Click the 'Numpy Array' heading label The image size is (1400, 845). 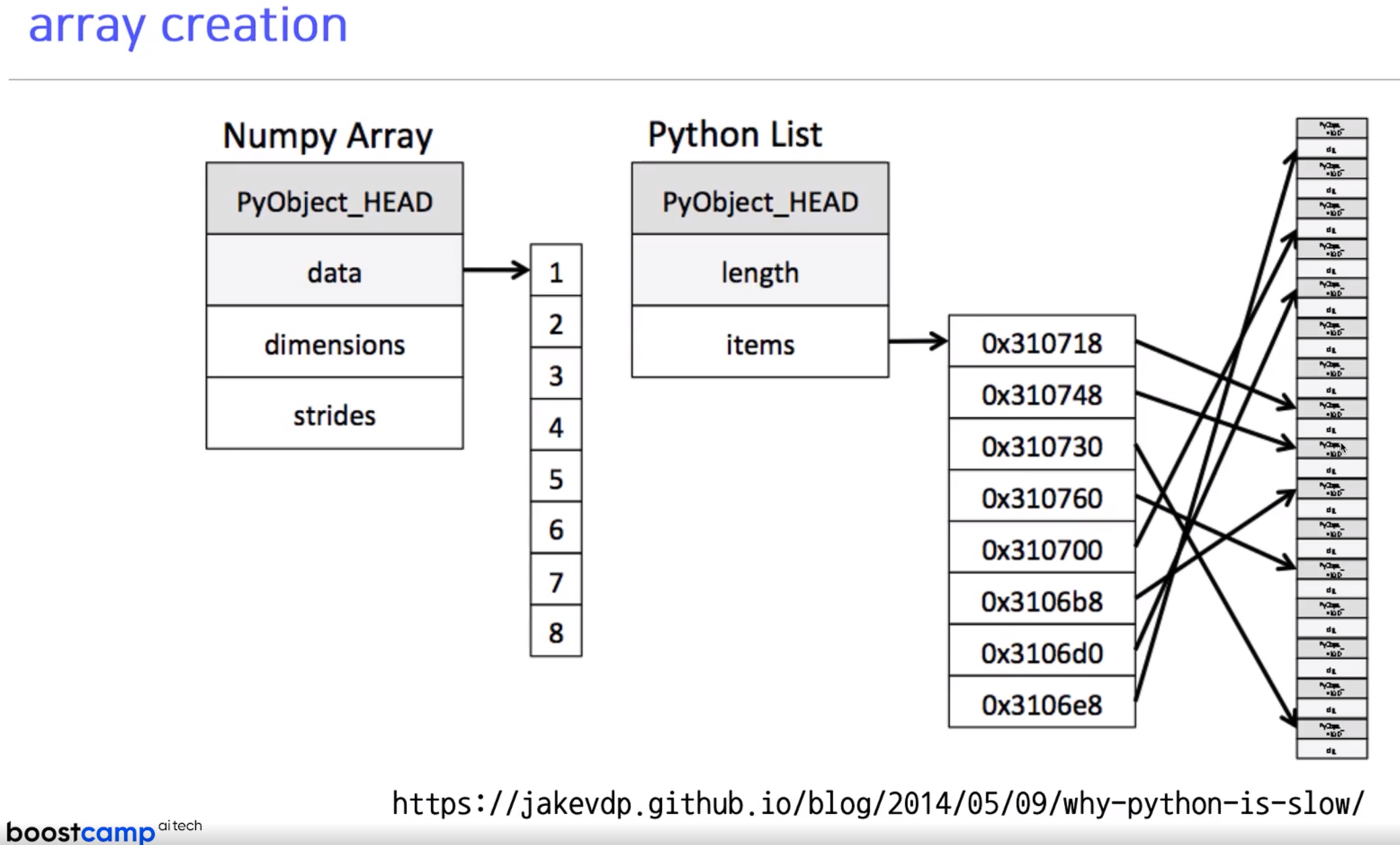point(327,136)
